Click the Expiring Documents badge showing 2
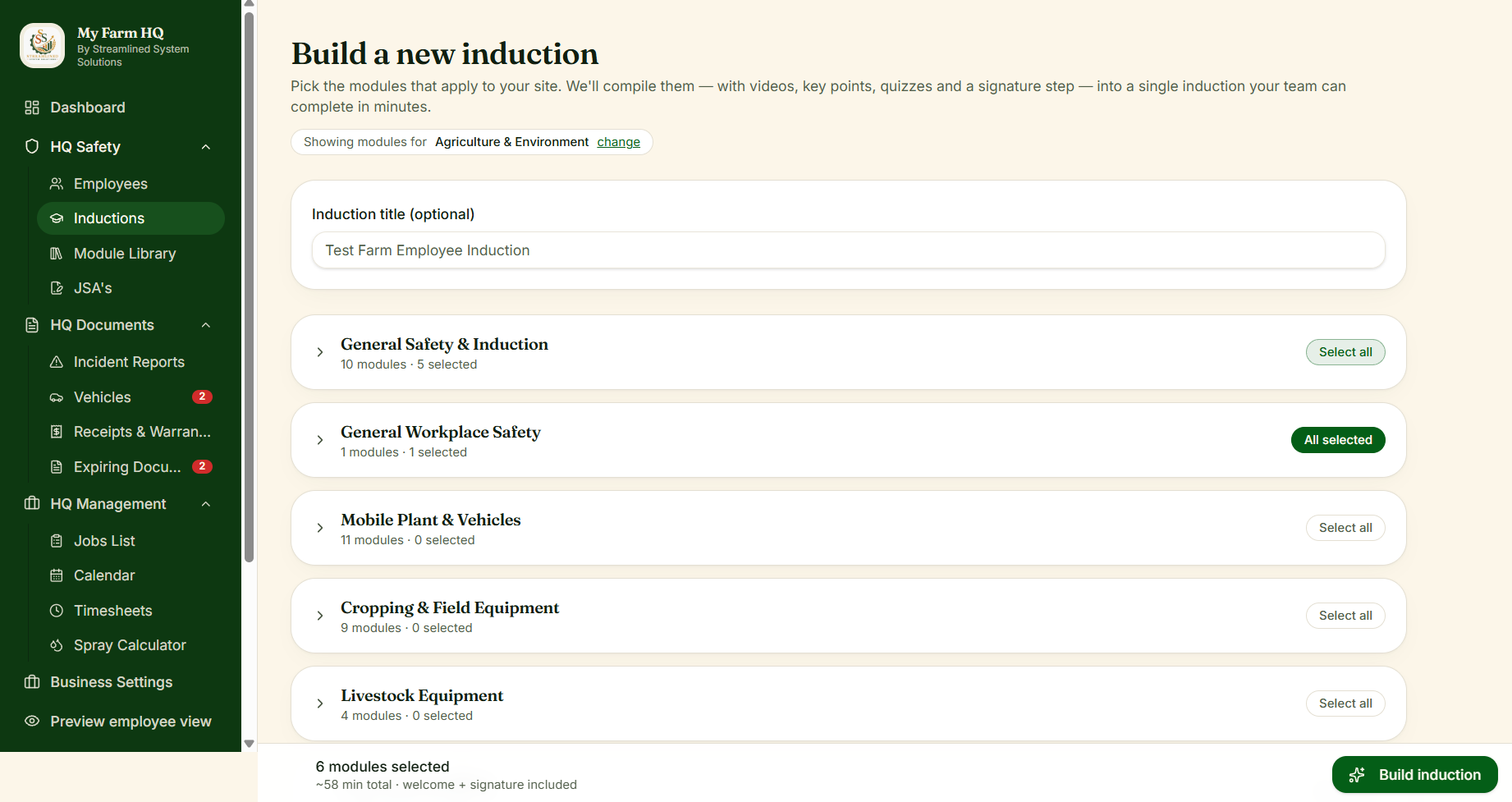The width and height of the screenshot is (1512, 802). [202, 467]
